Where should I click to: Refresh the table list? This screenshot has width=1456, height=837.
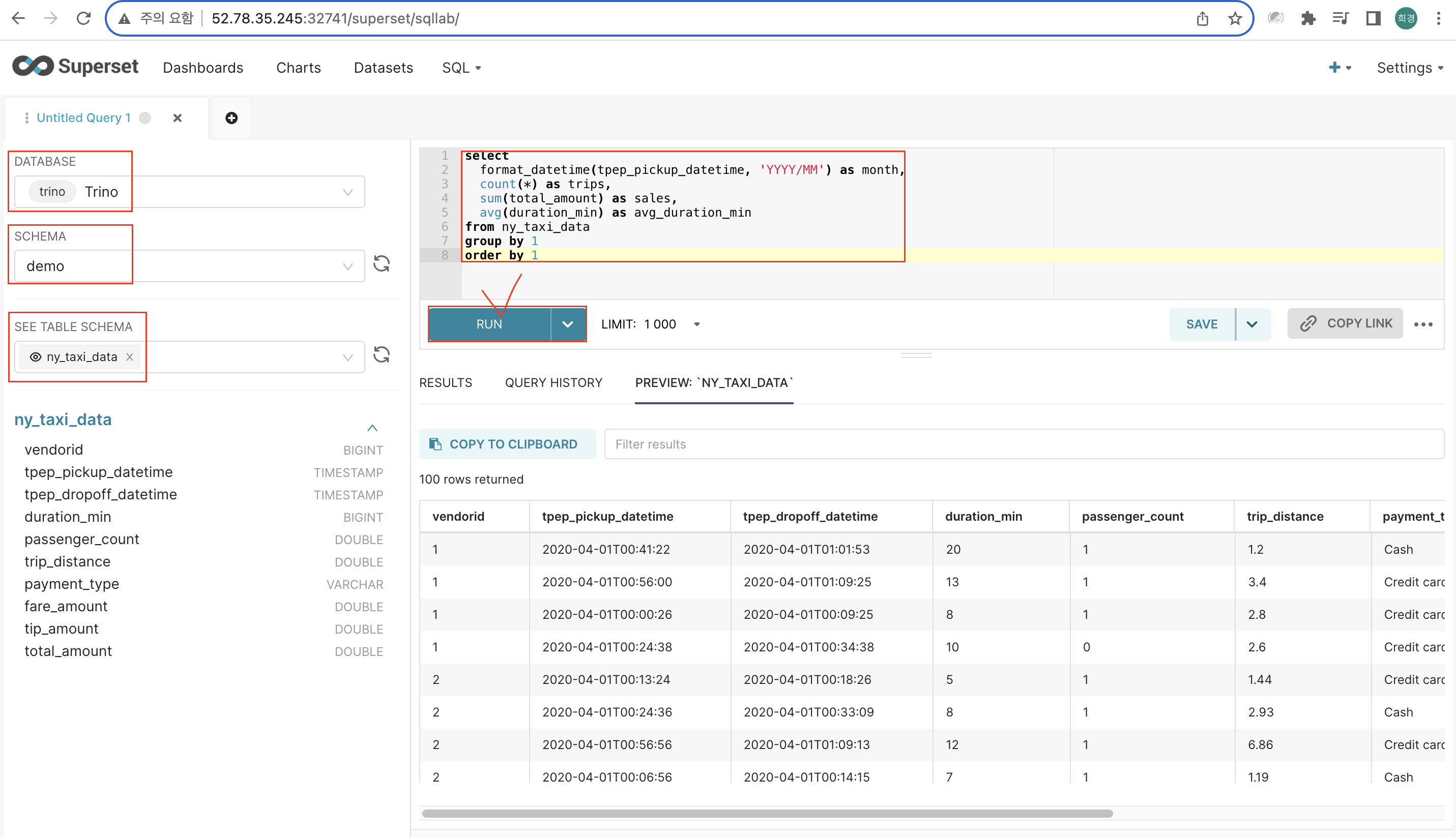pos(381,355)
